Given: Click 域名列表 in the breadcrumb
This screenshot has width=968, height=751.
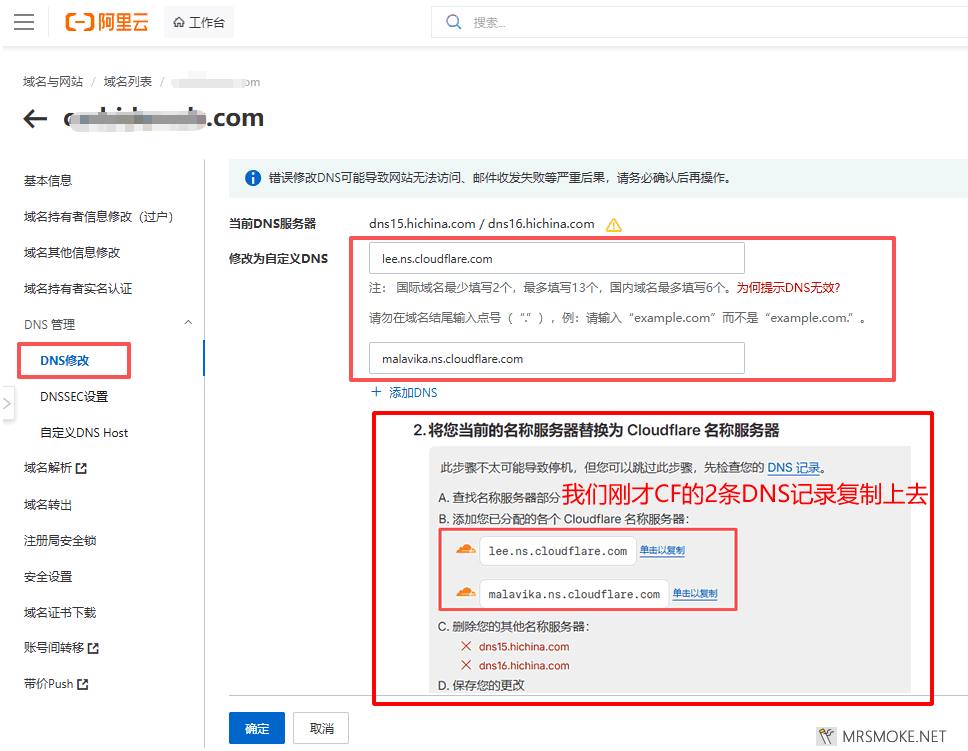Looking at the screenshot, I should click(128, 82).
